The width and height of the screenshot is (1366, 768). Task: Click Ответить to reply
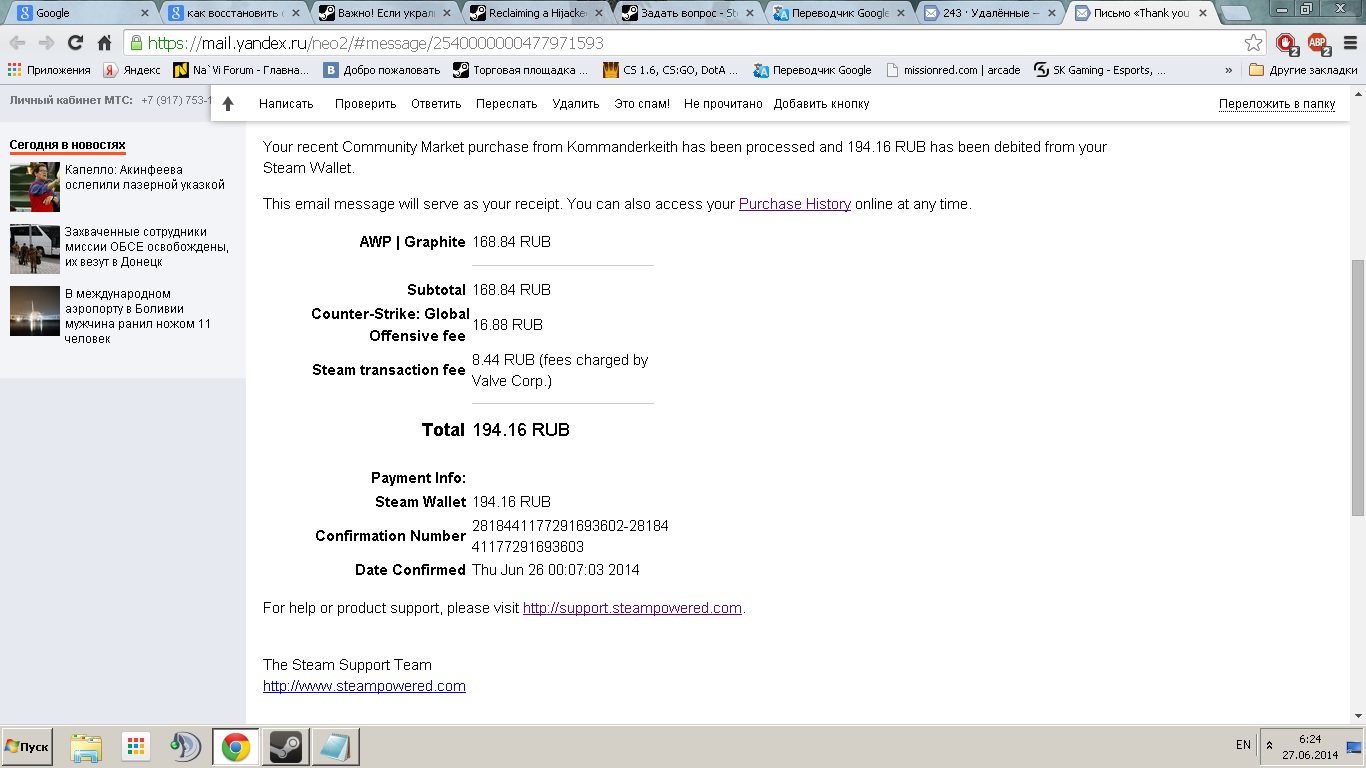tap(436, 104)
